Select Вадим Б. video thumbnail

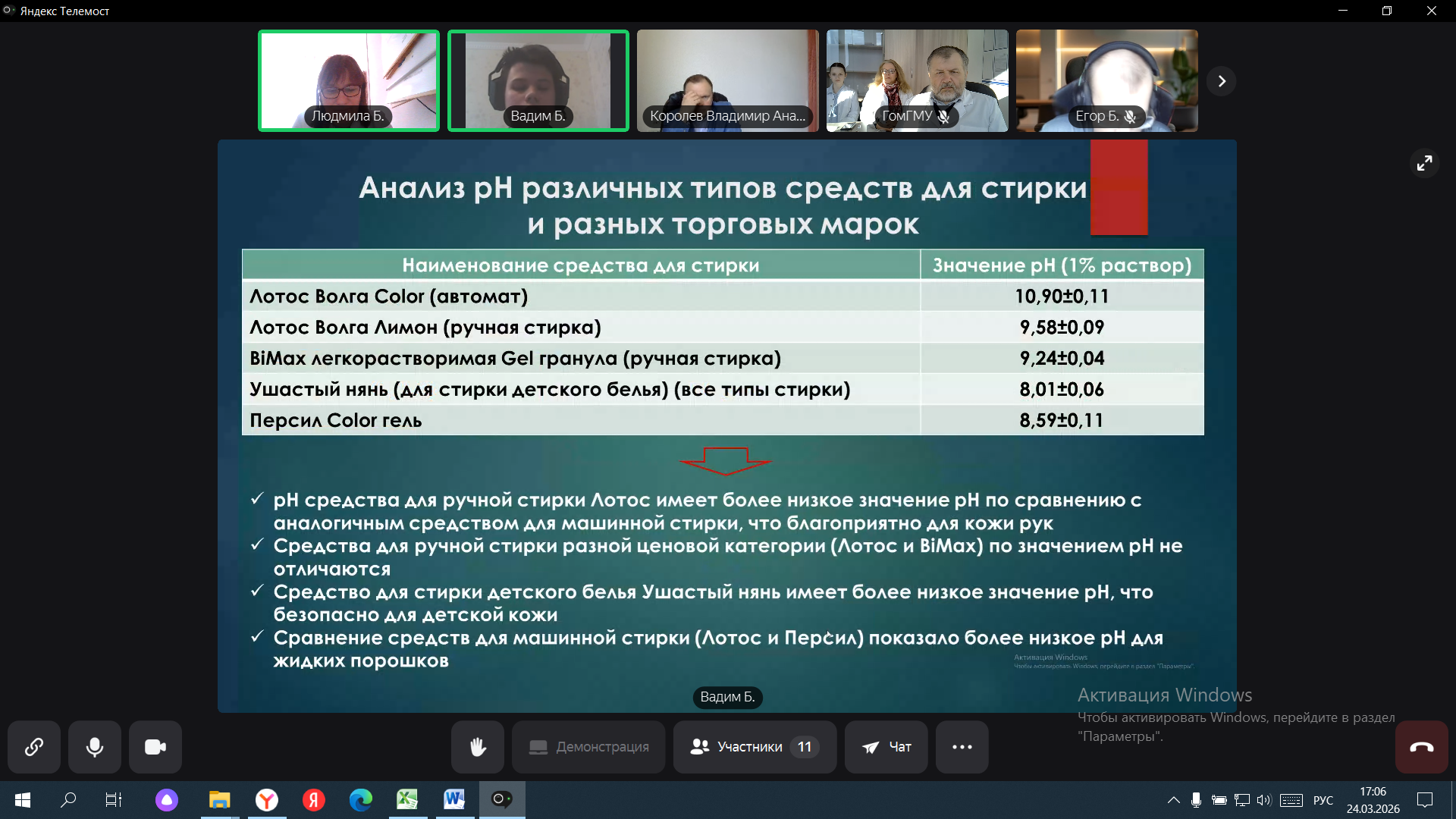[538, 80]
